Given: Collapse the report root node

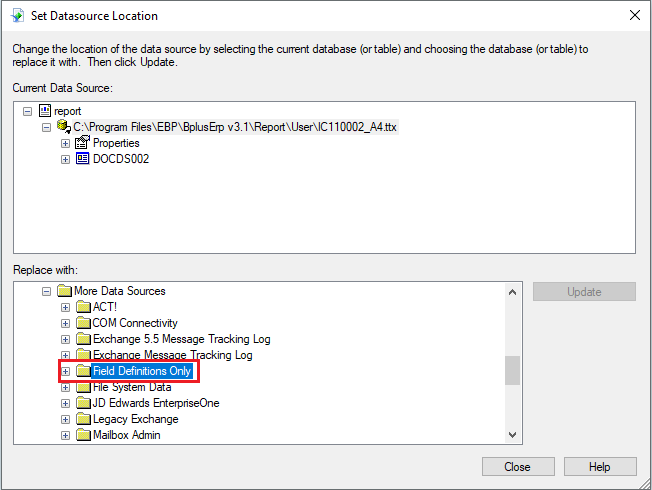Looking at the screenshot, I should coord(27,111).
